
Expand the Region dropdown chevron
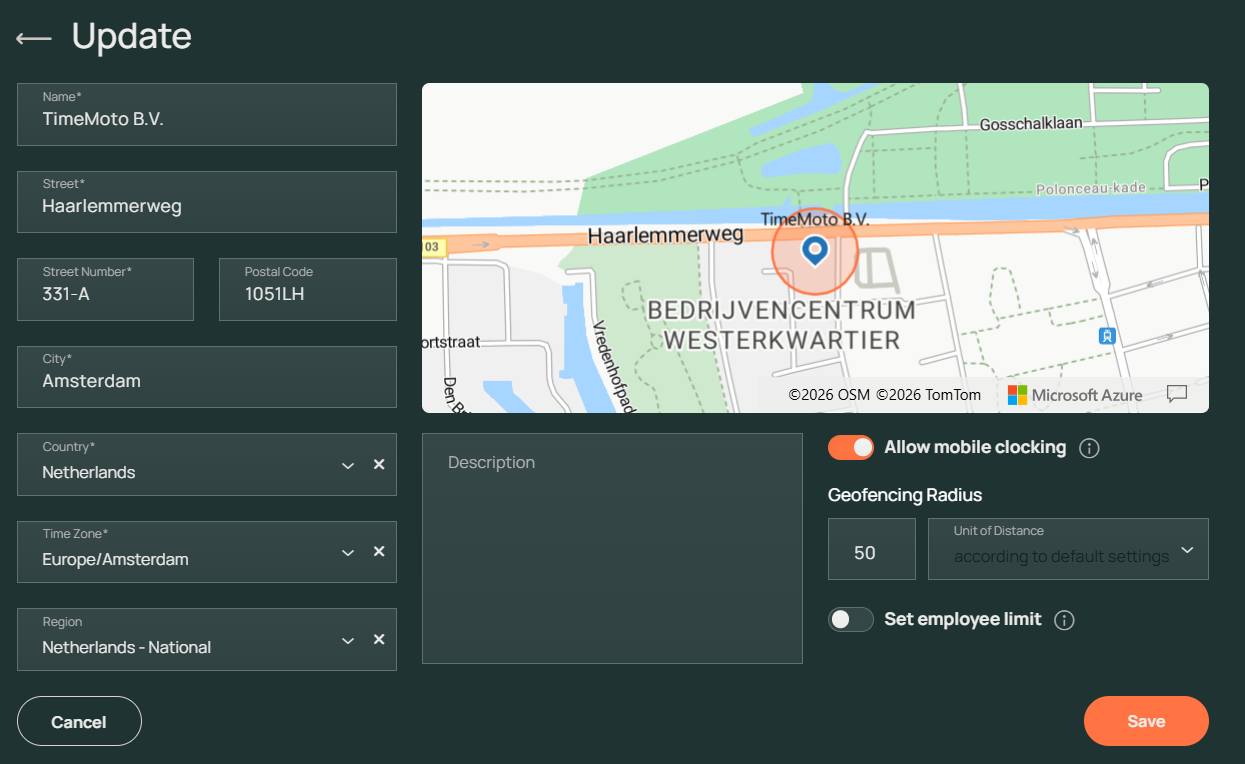point(348,640)
